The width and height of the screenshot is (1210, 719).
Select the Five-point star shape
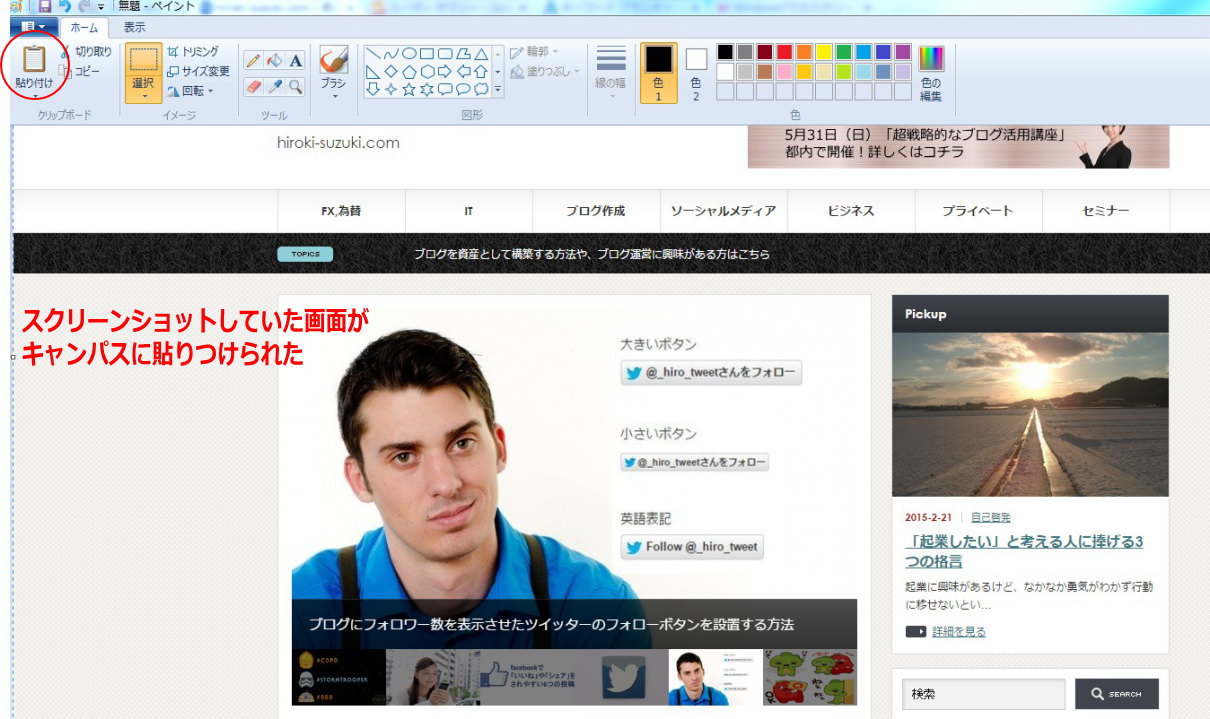409,89
